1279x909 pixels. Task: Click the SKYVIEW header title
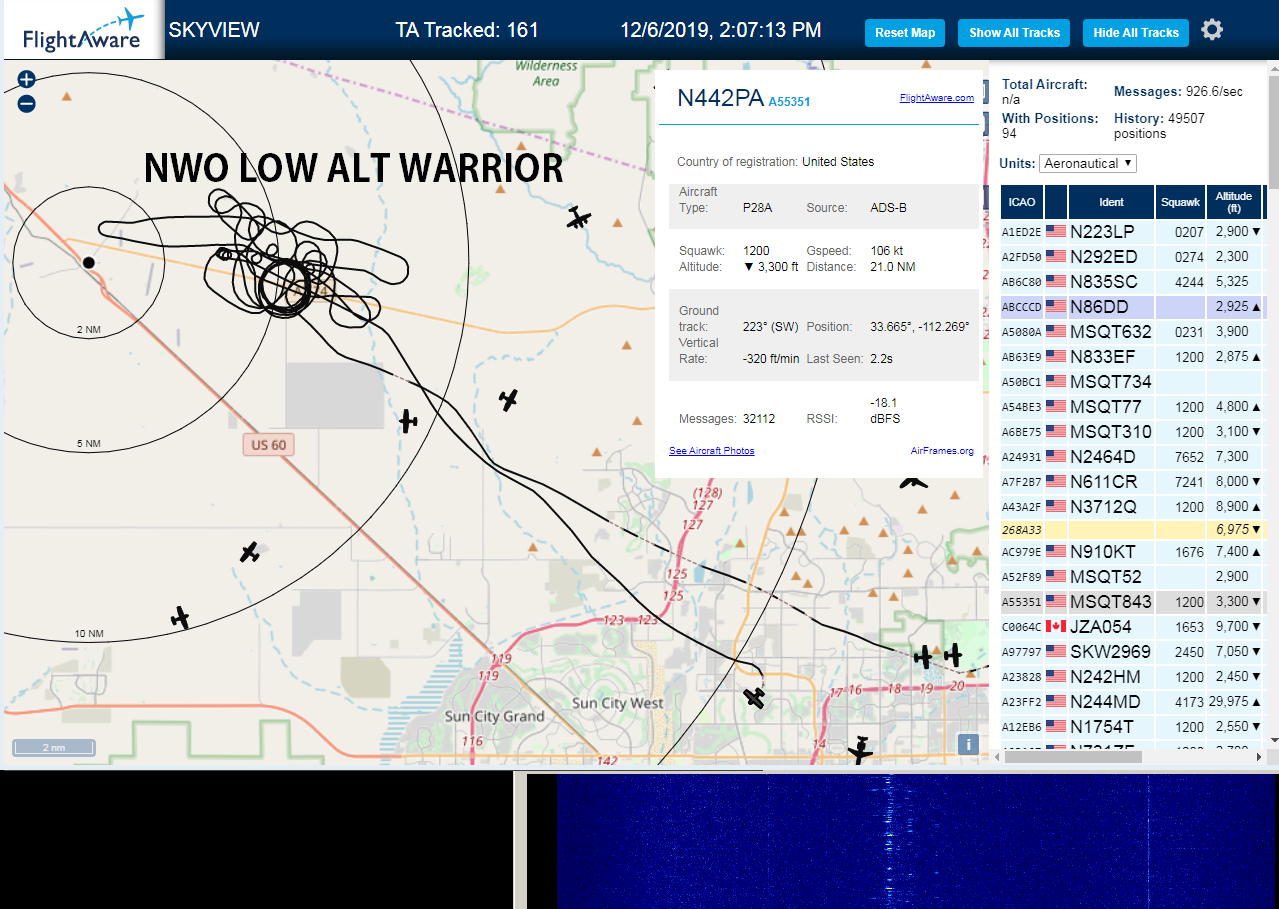coord(214,30)
